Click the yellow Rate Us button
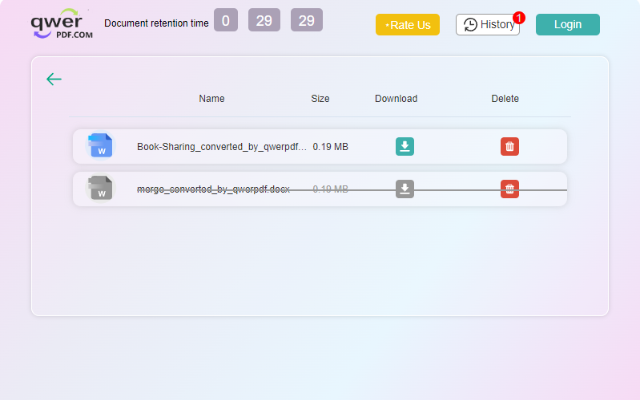The width and height of the screenshot is (640, 400). (407, 24)
